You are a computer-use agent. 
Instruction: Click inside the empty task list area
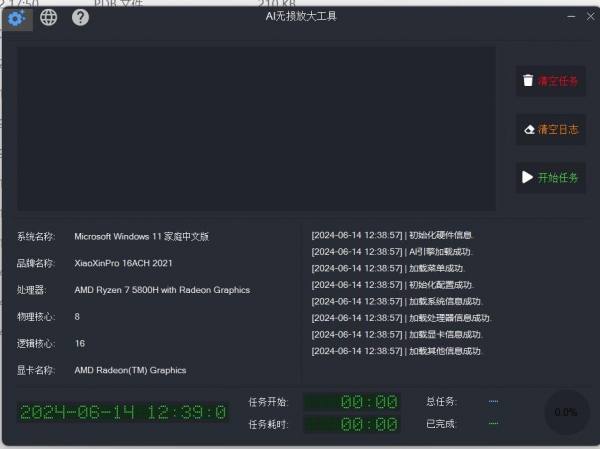(256, 129)
